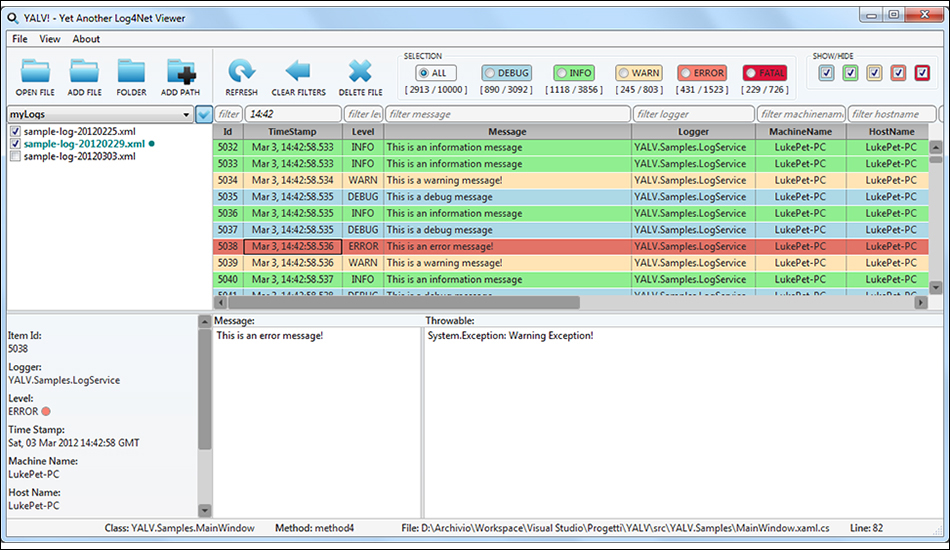Click the details panel scroll up arrow

(x=205, y=322)
